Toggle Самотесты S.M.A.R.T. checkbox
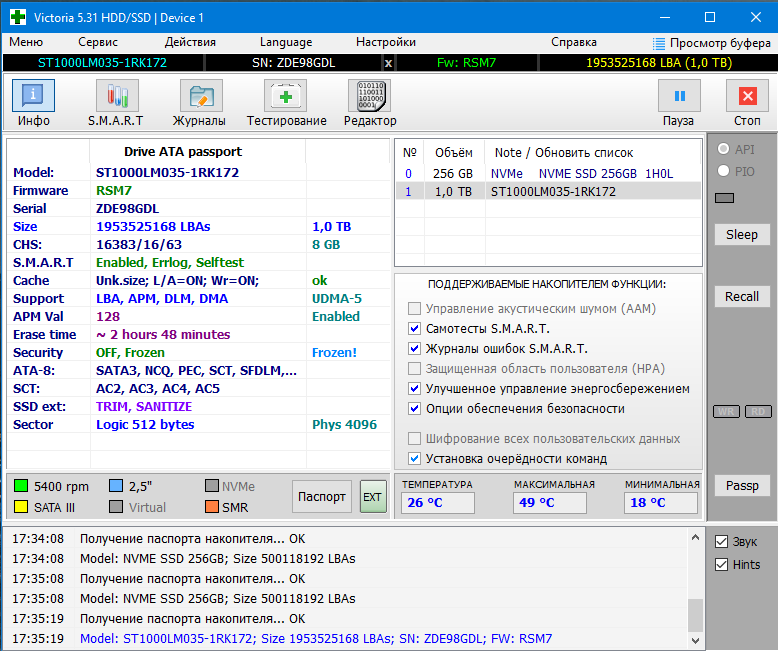 [x=414, y=328]
